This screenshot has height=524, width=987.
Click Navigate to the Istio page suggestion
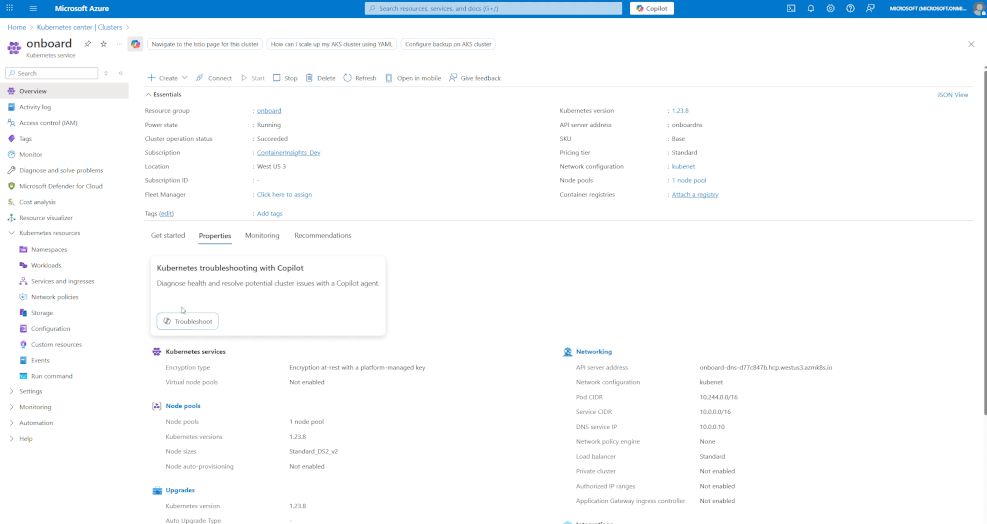click(x=205, y=44)
